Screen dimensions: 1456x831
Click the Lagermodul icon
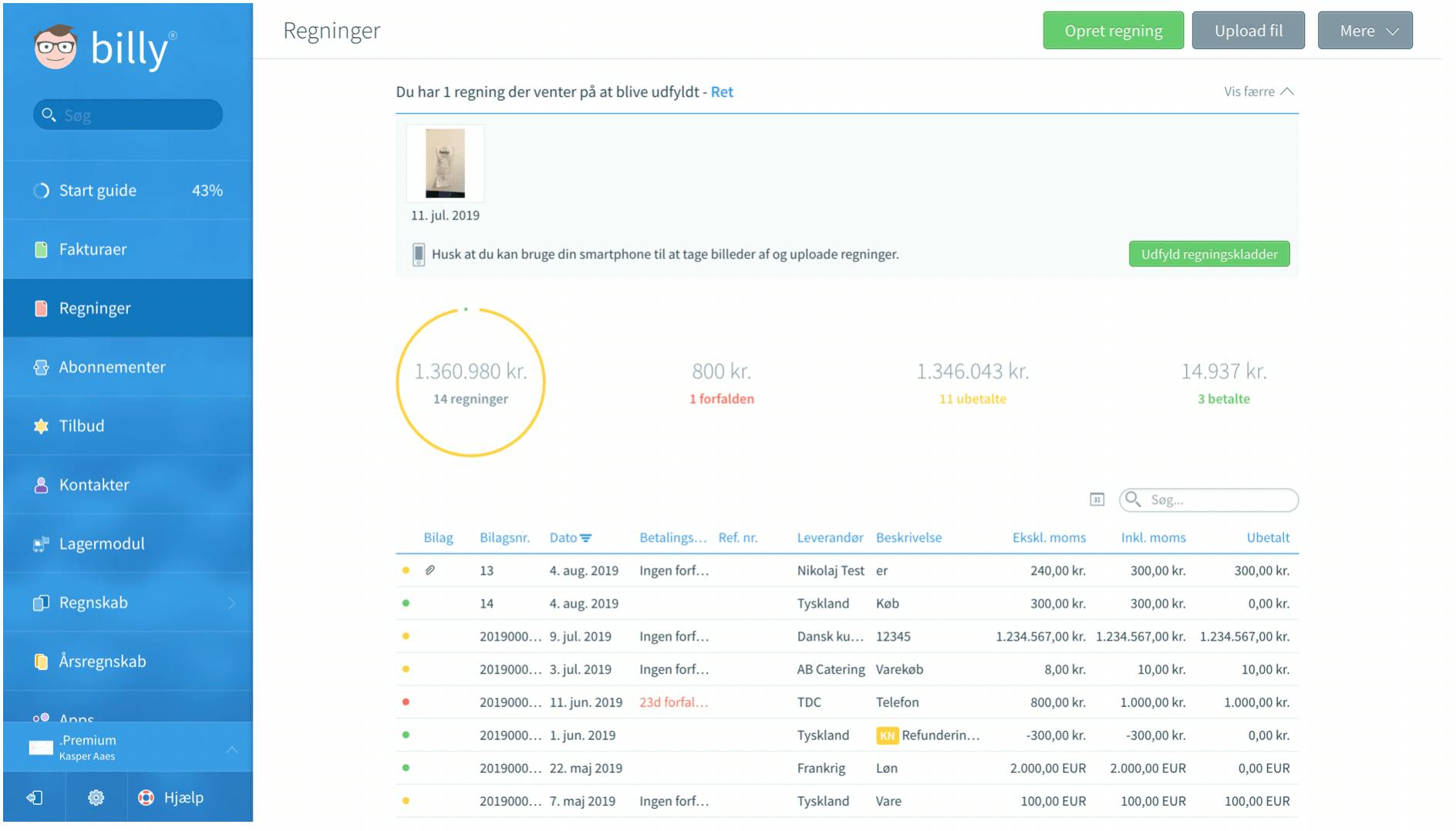[x=42, y=544]
